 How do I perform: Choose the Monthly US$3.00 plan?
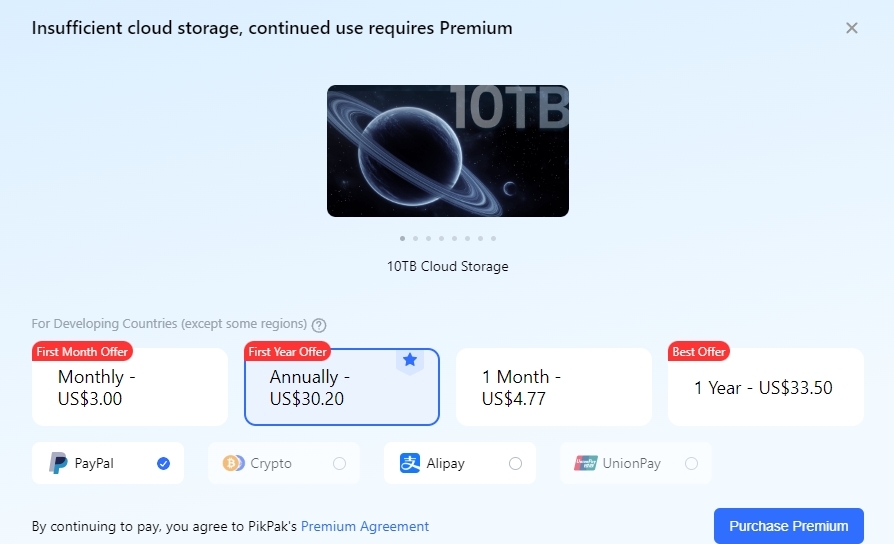[x=130, y=388]
